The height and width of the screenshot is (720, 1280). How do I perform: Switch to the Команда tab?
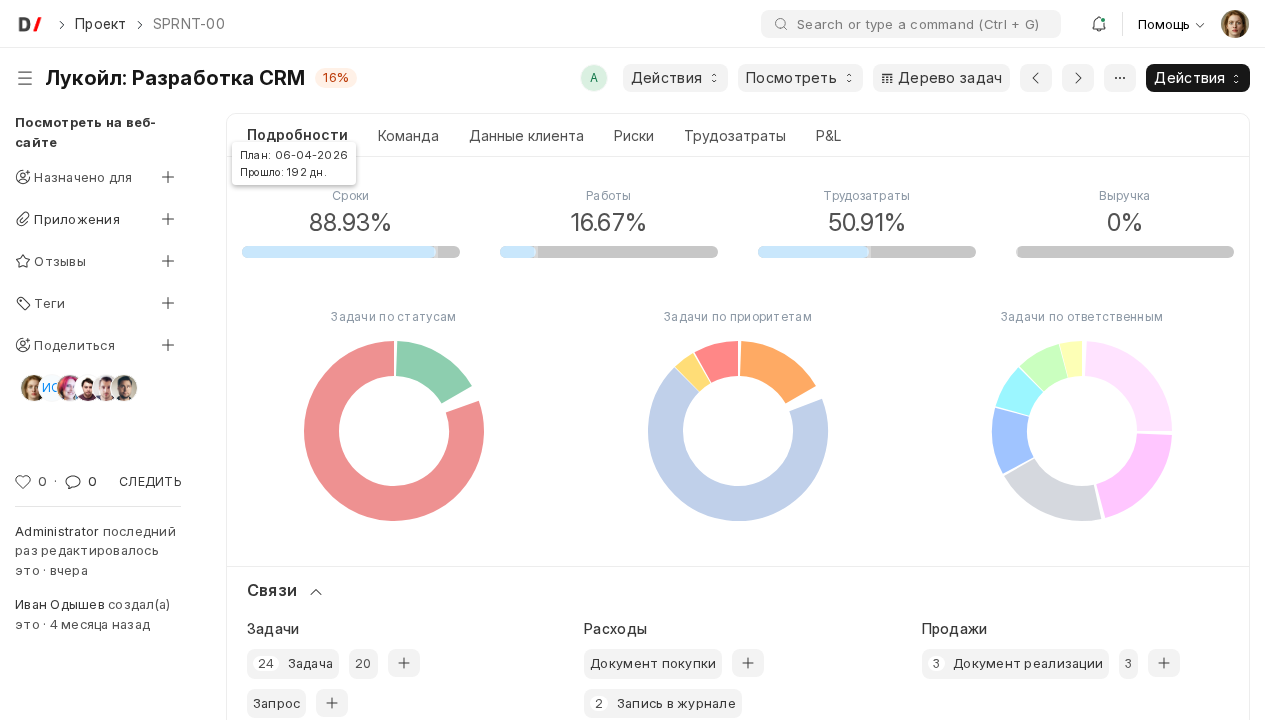(408, 136)
